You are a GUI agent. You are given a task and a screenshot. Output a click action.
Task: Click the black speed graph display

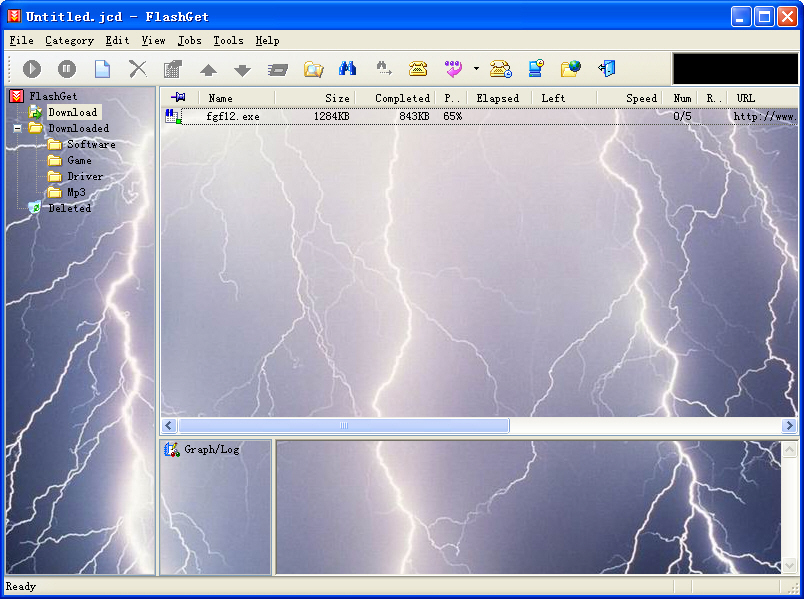(735, 69)
